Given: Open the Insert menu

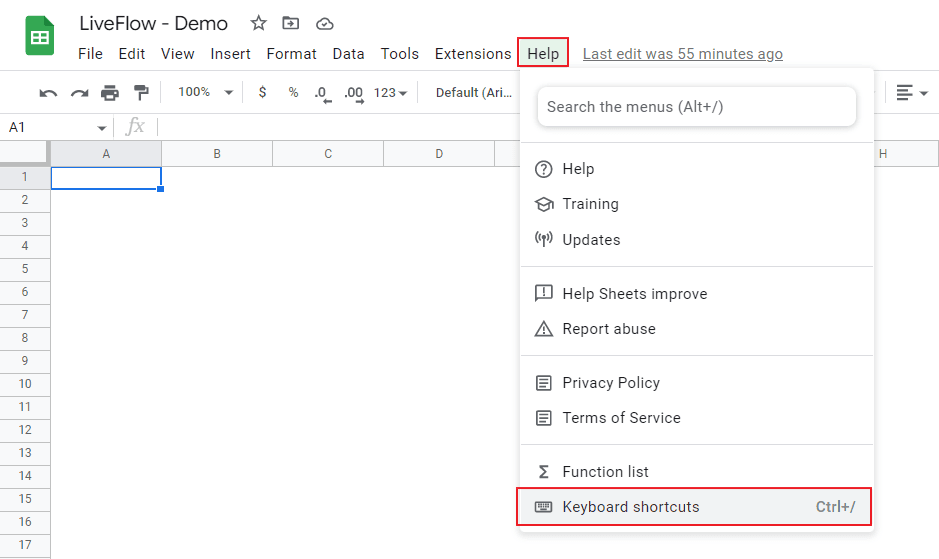Looking at the screenshot, I should [x=231, y=54].
